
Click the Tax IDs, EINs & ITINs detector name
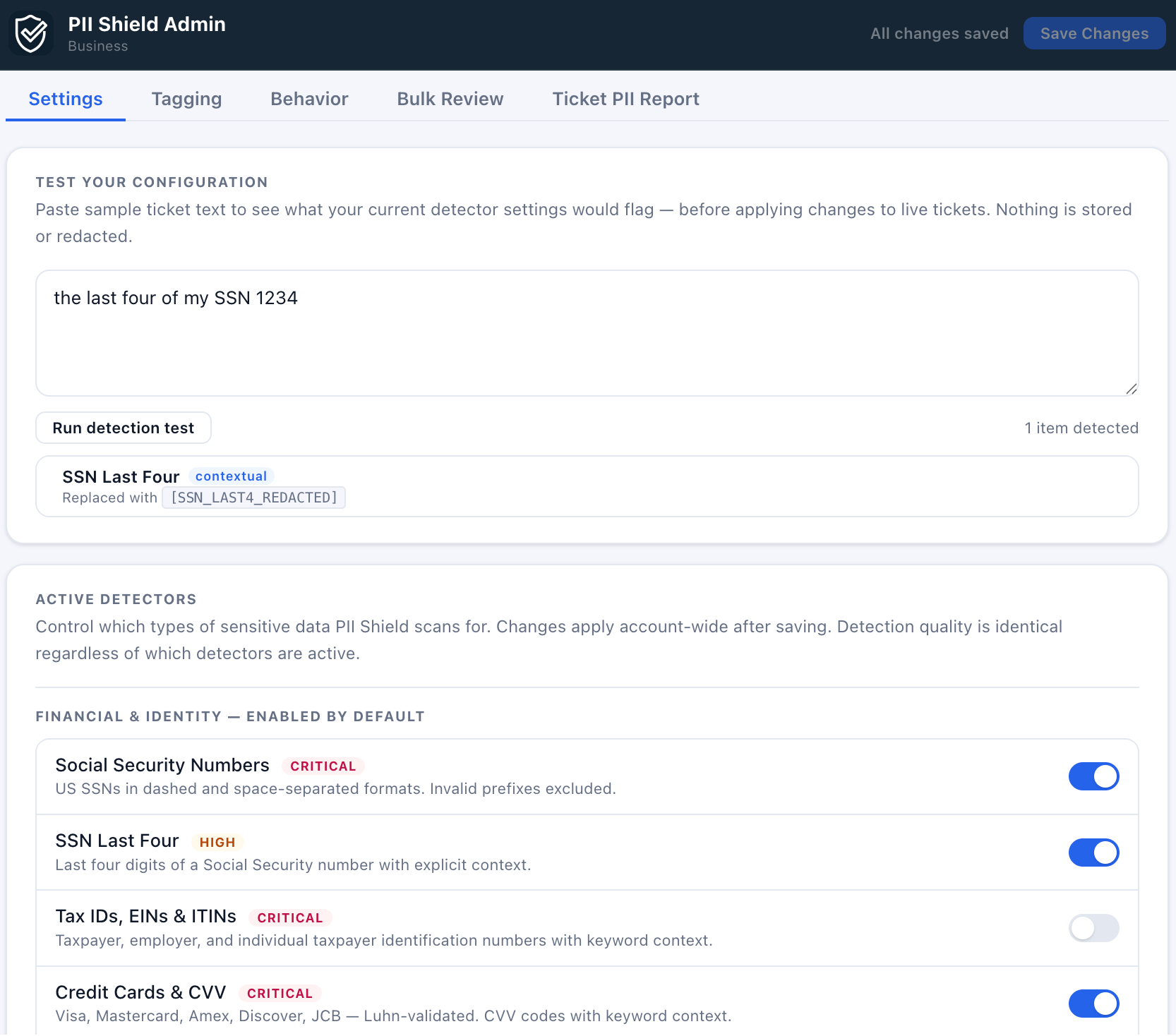(145, 916)
